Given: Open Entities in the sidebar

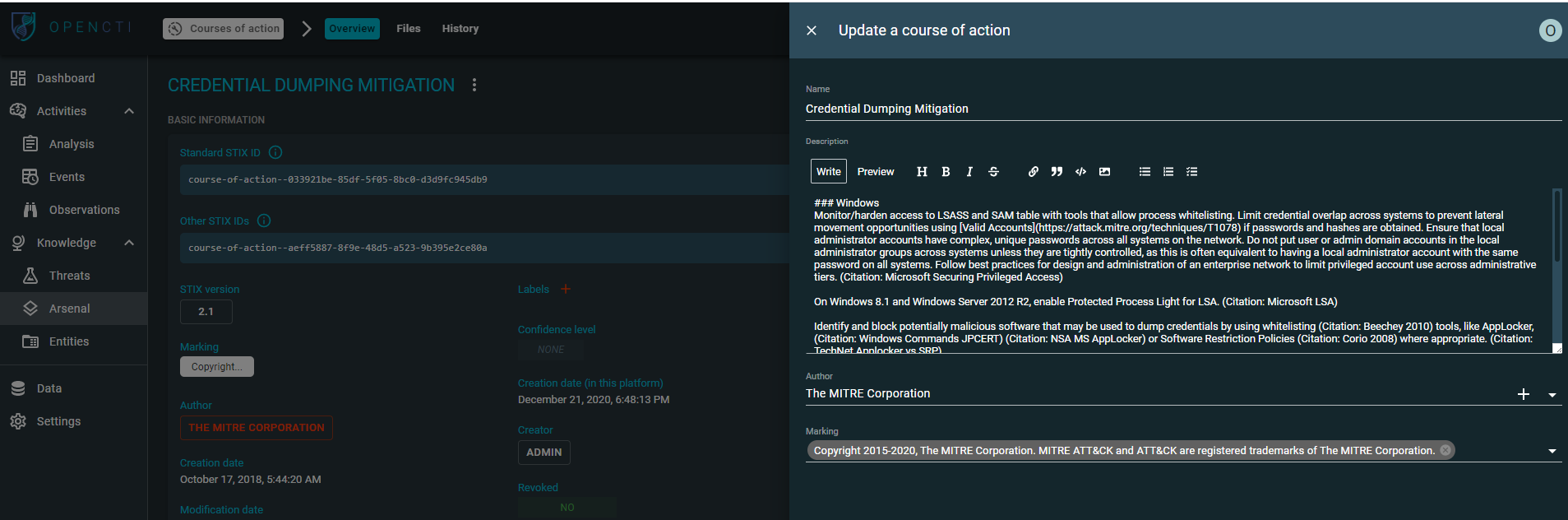Looking at the screenshot, I should click(x=69, y=341).
